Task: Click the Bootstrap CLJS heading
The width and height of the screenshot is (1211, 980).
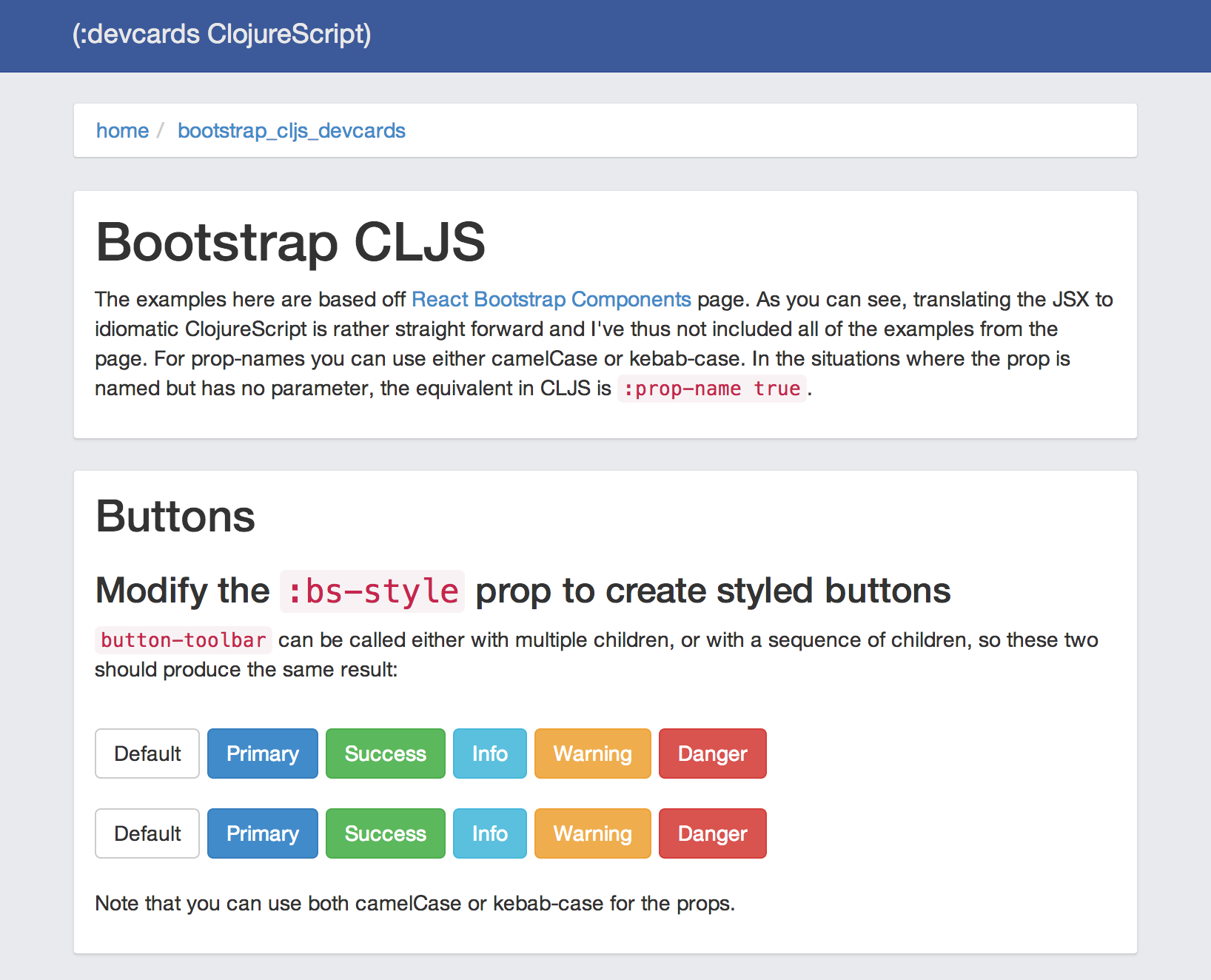Action: click(x=290, y=242)
